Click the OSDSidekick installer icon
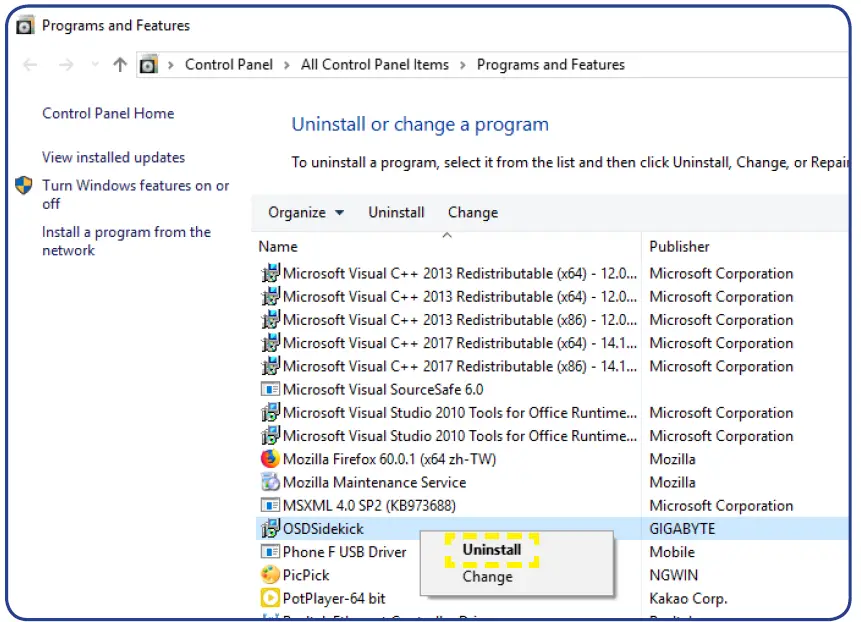 coord(270,528)
